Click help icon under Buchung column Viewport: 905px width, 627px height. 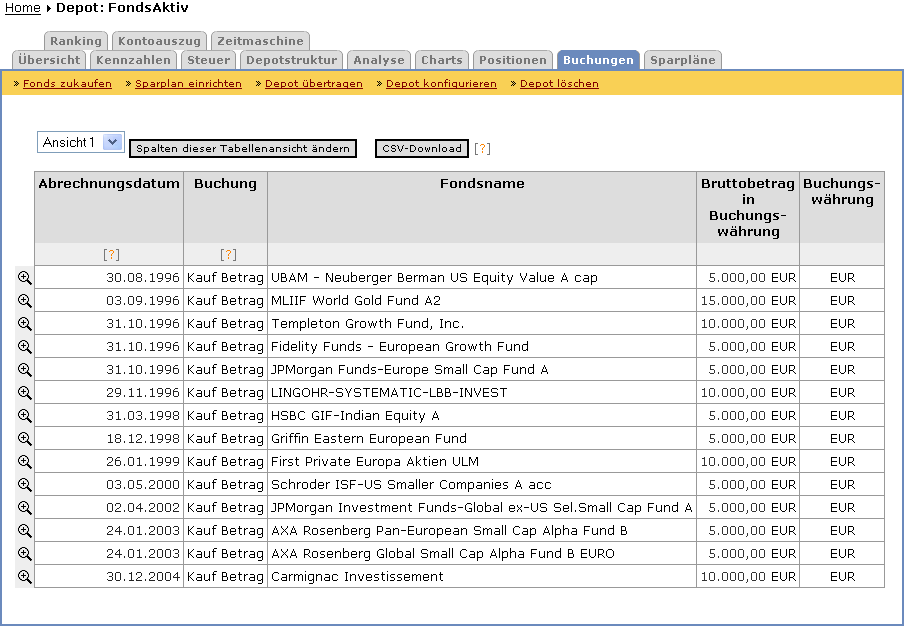coord(228,255)
